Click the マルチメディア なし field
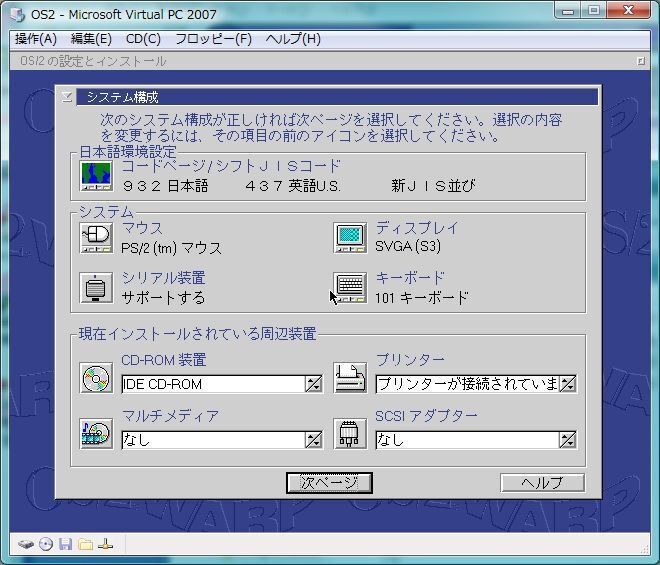This screenshot has height=565, width=660. coord(214,440)
